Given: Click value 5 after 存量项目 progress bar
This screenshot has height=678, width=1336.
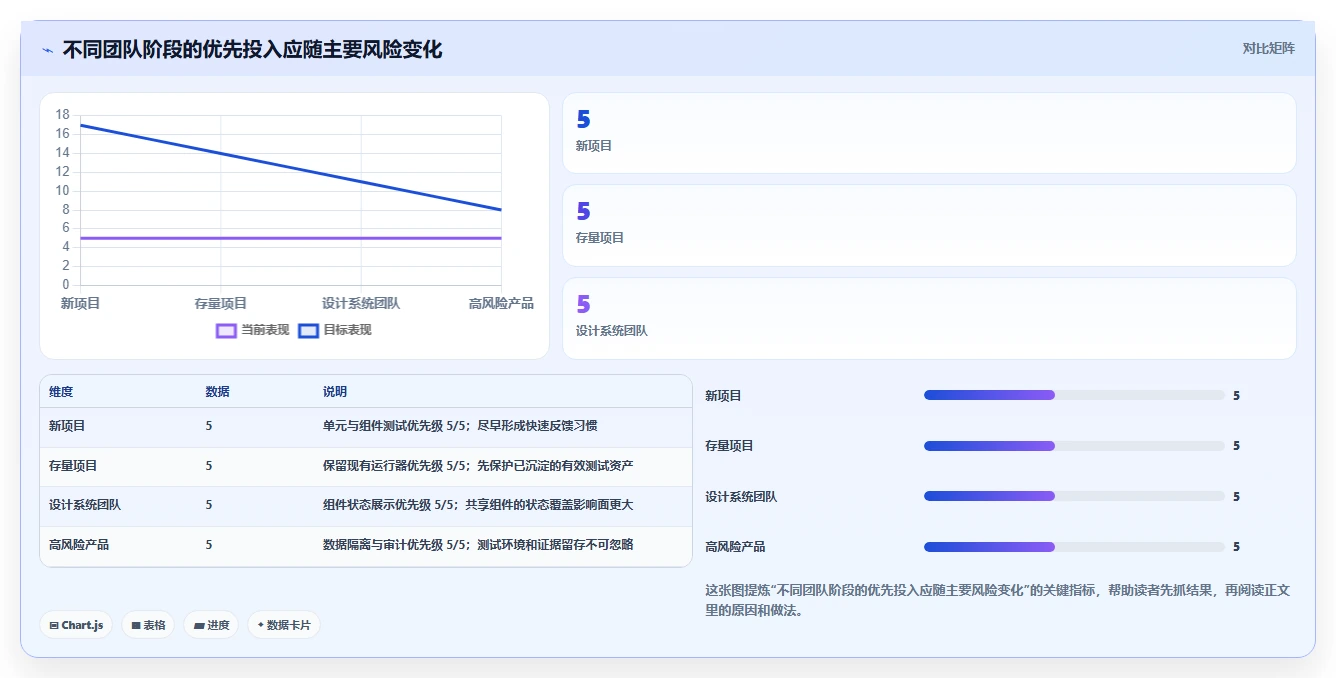Looking at the screenshot, I should pos(1236,446).
